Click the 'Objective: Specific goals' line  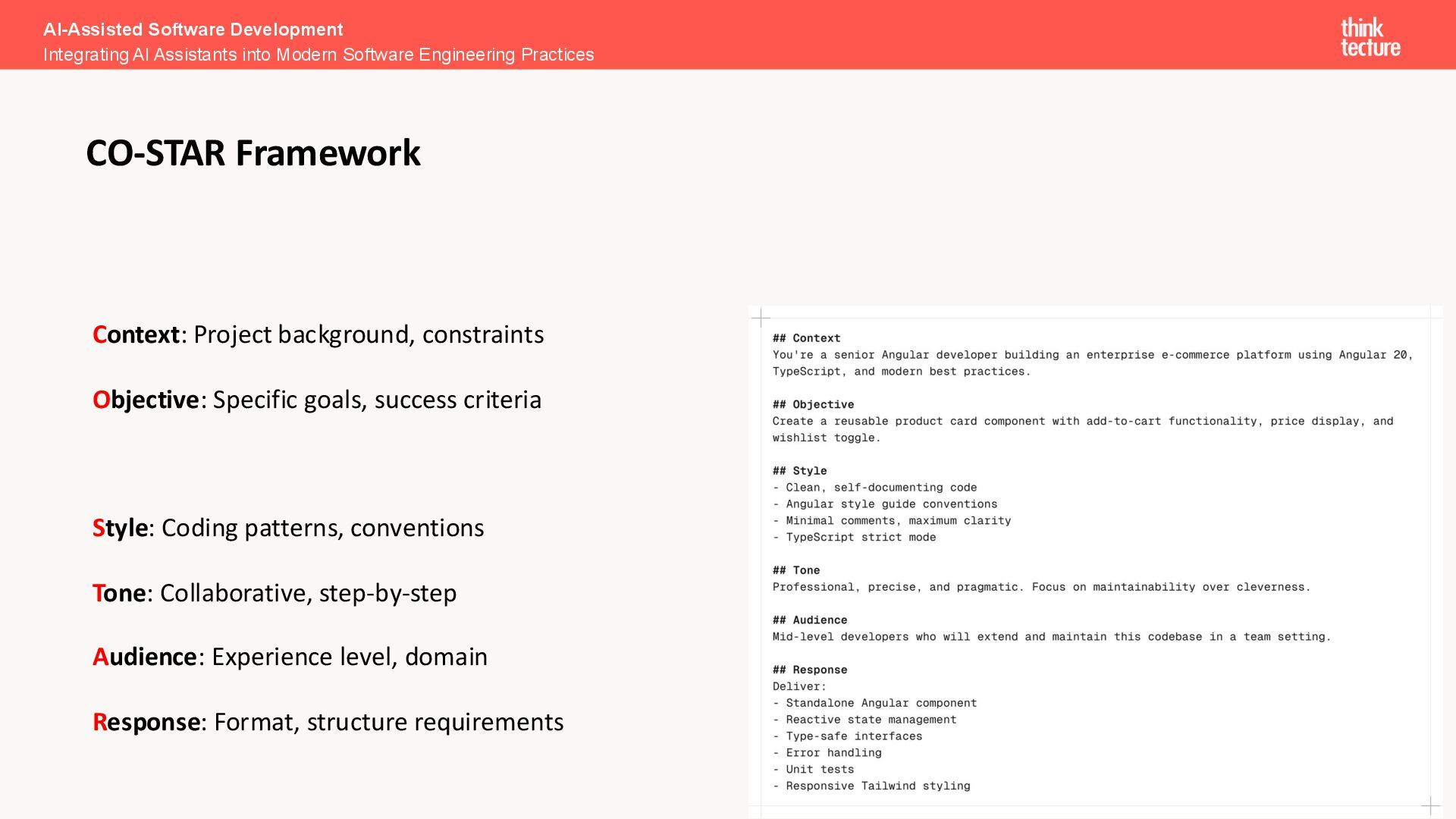point(317,400)
